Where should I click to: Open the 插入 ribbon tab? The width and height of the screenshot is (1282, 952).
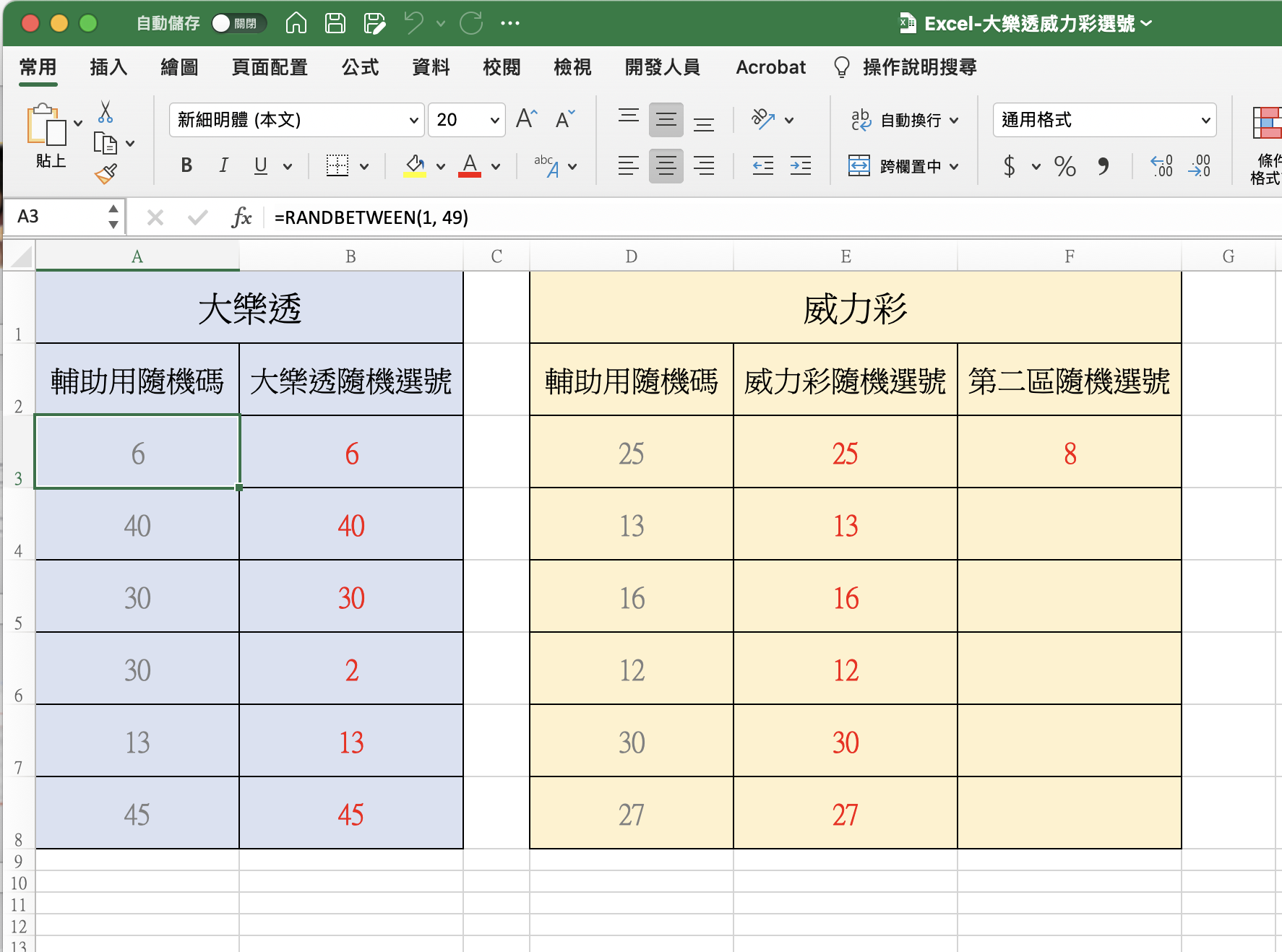[108, 67]
